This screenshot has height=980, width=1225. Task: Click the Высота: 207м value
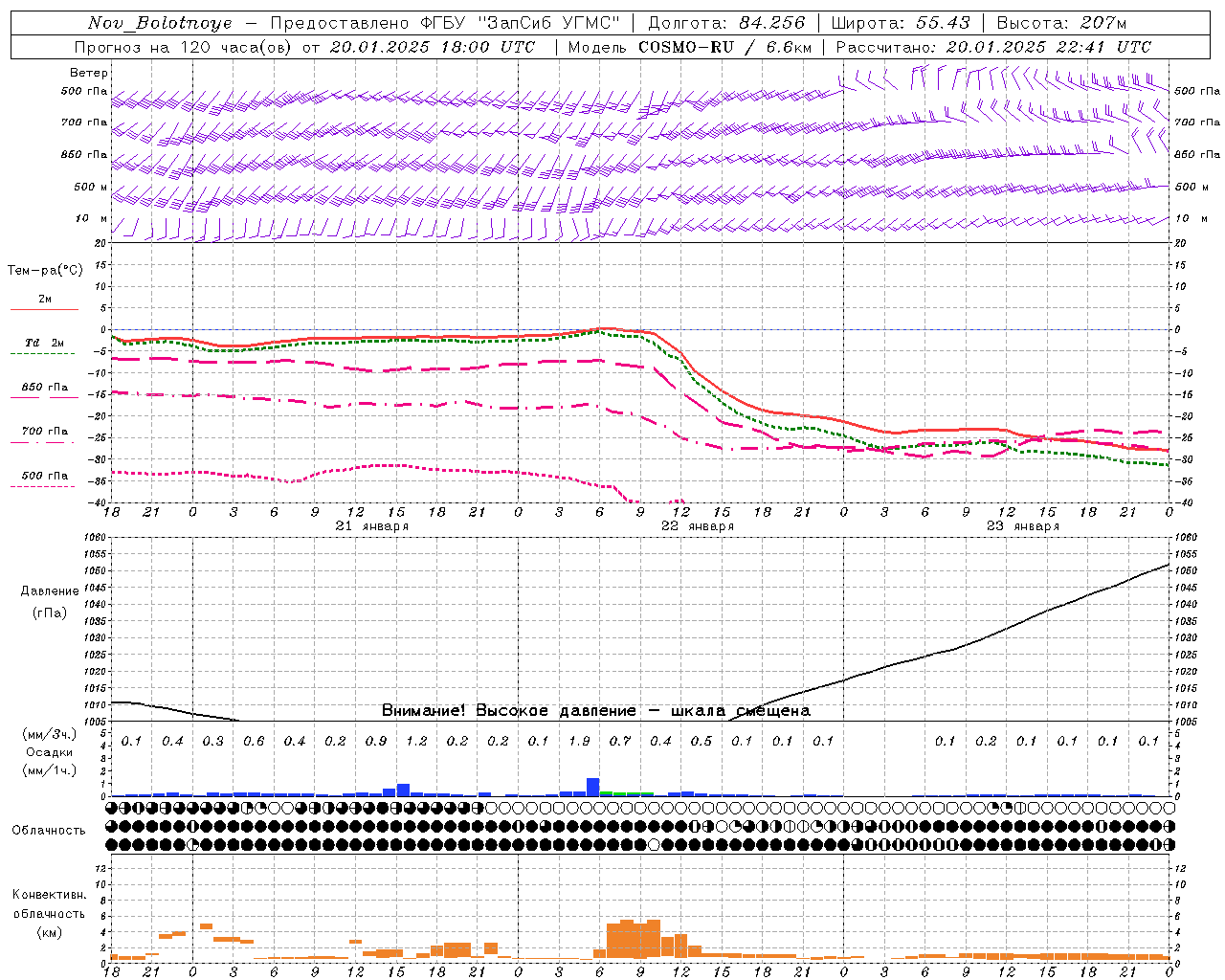1062,23
